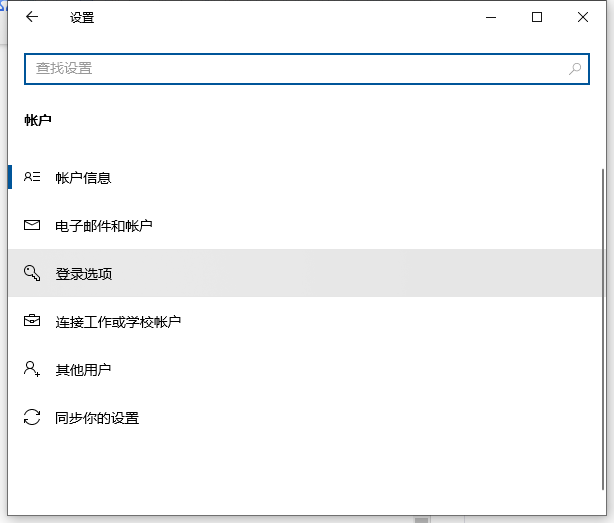
Task: Click the back arrow in Settings
Action: 32,17
